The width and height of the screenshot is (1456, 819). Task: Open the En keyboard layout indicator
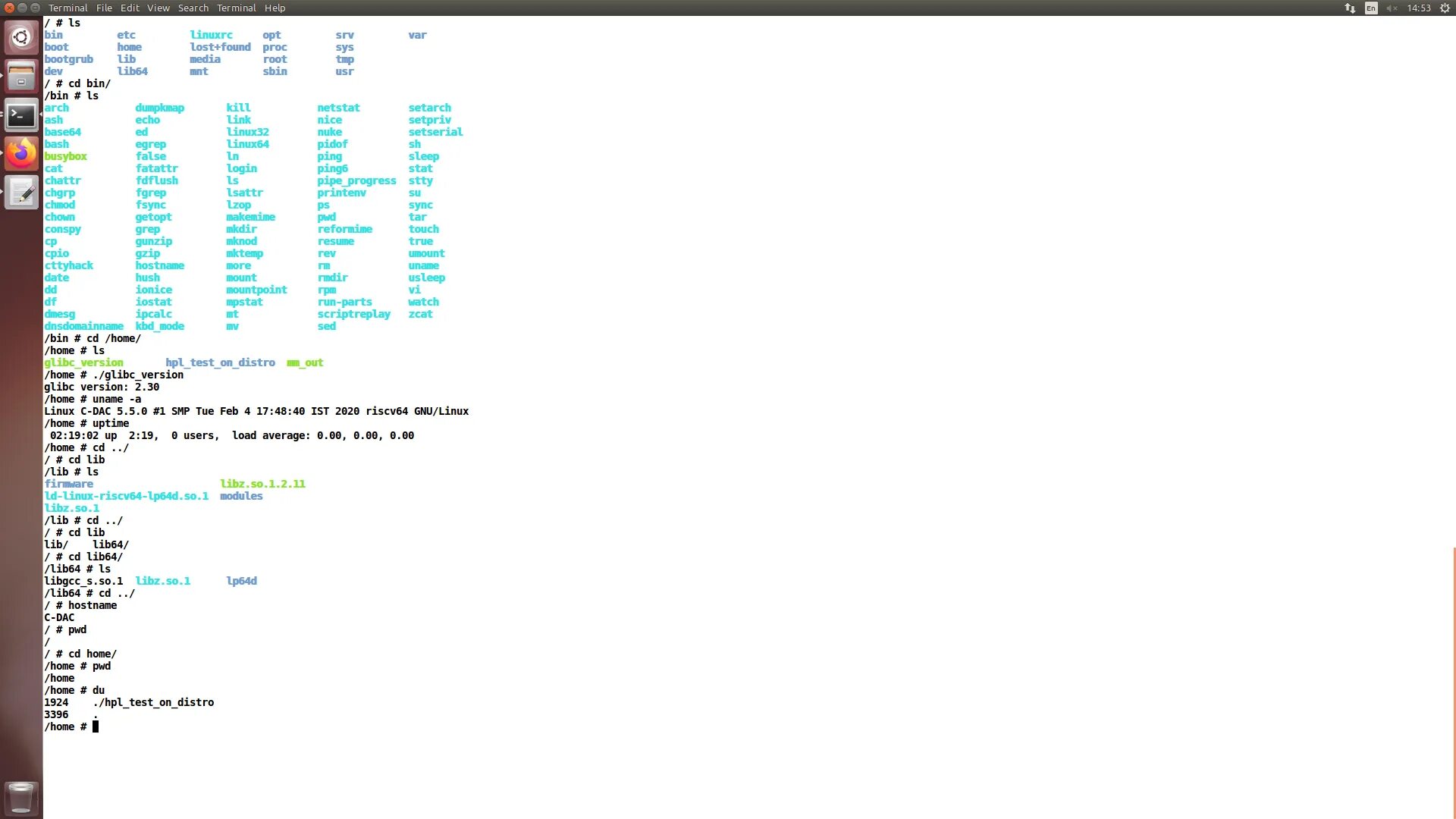click(x=1371, y=8)
